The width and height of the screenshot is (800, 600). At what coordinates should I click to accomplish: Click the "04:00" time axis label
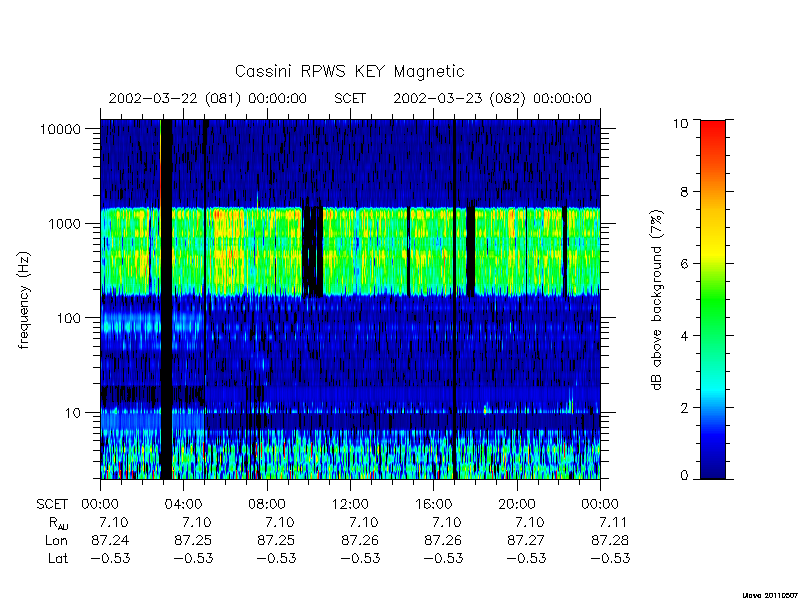tap(184, 505)
